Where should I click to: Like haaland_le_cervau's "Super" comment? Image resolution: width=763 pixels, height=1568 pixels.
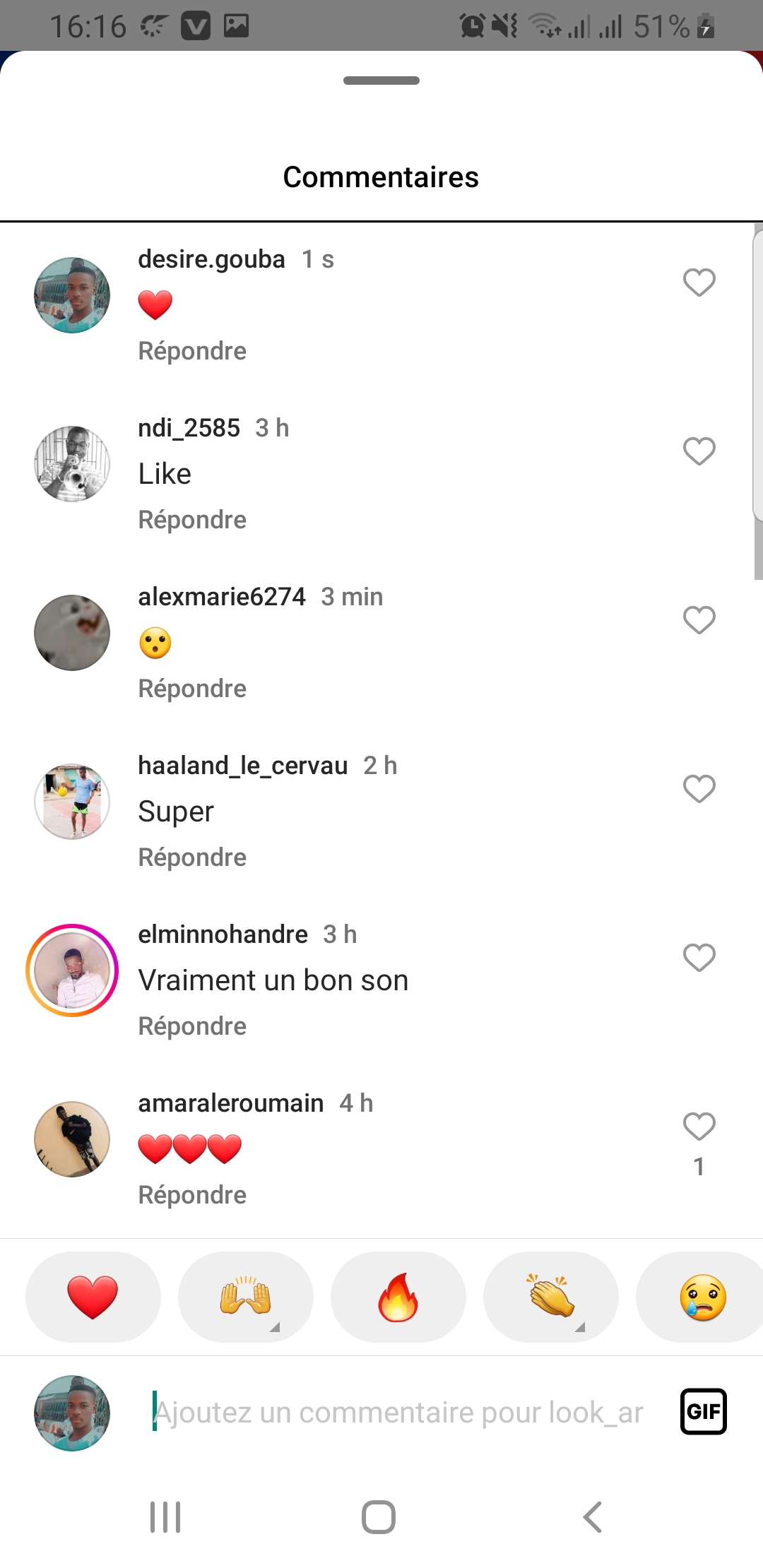699,789
